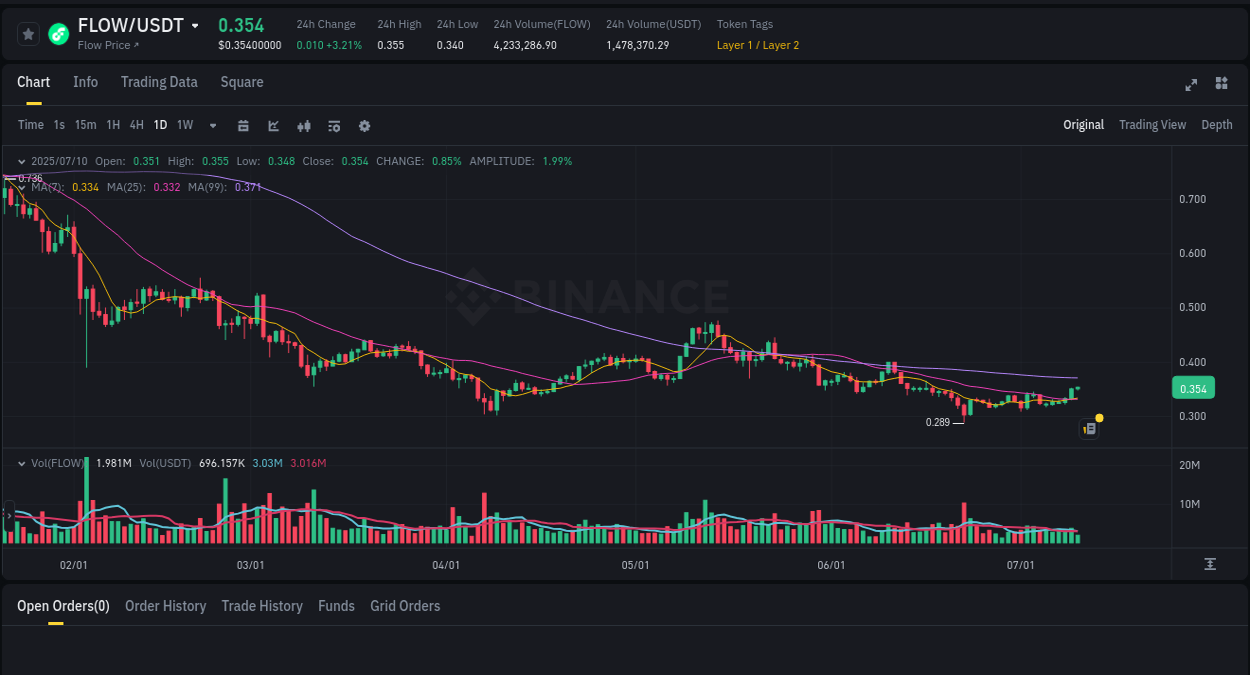The width and height of the screenshot is (1250, 675).
Task: Open the Depth chart view
Action: coord(1217,125)
